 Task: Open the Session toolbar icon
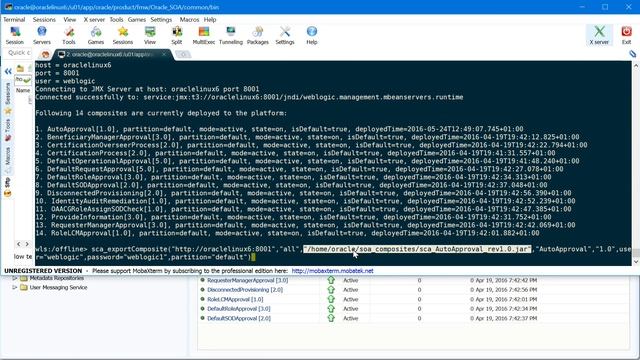[15, 35]
